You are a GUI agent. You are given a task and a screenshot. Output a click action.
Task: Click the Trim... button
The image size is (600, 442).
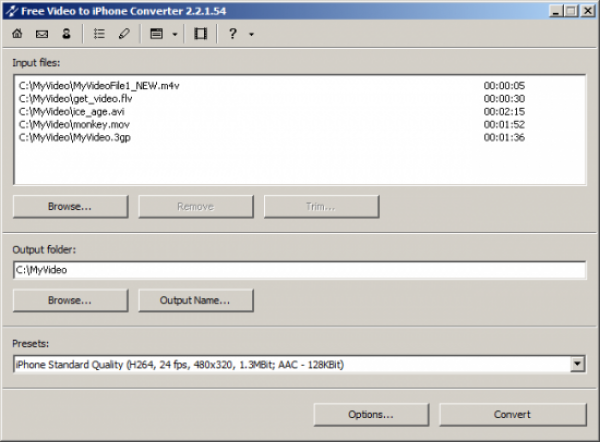(x=321, y=207)
